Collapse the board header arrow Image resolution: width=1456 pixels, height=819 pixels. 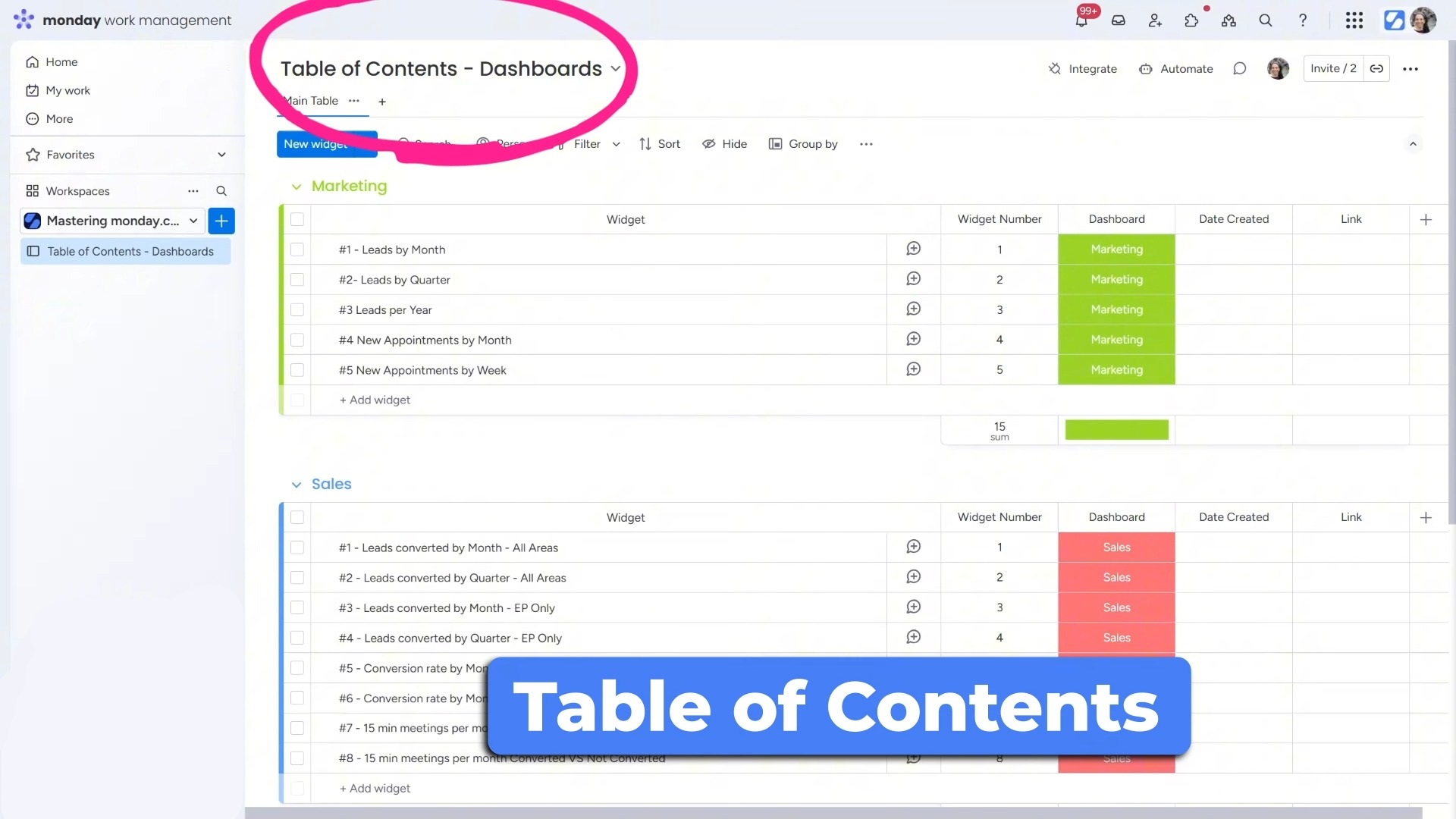click(1413, 144)
